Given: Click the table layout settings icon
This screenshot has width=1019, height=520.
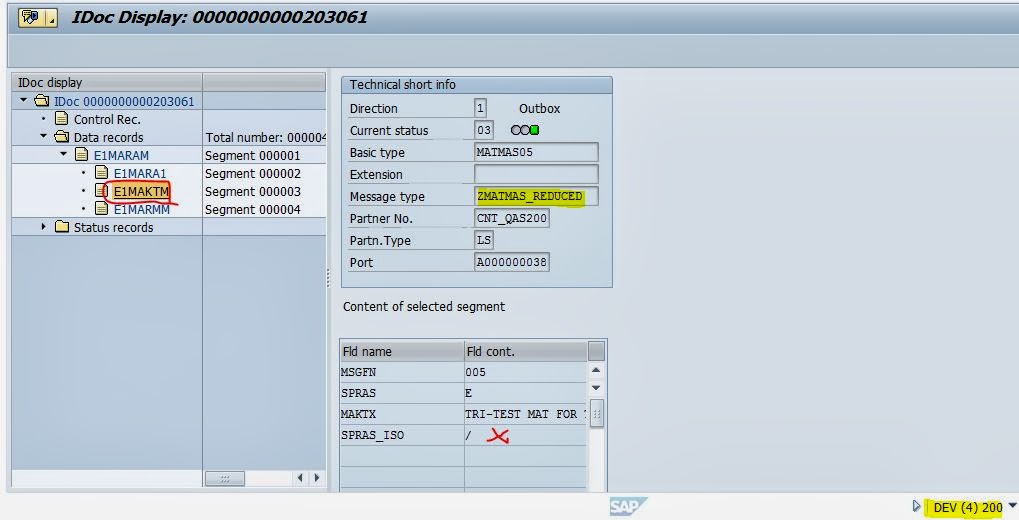Looking at the screenshot, I should click(x=596, y=351).
